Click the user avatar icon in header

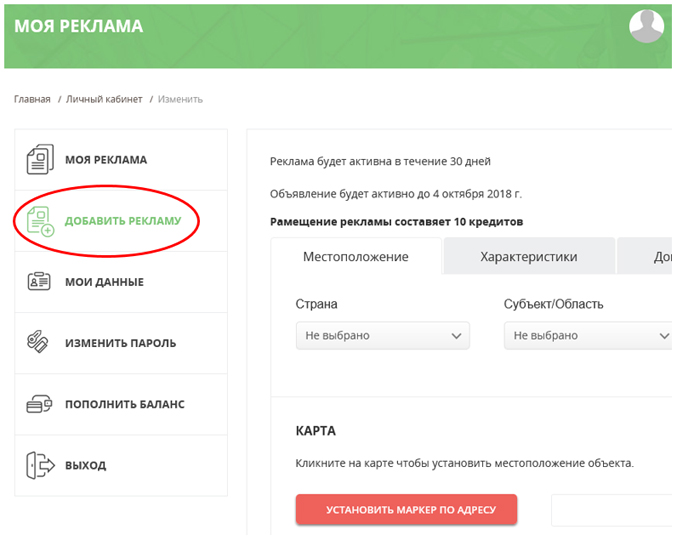[646, 26]
